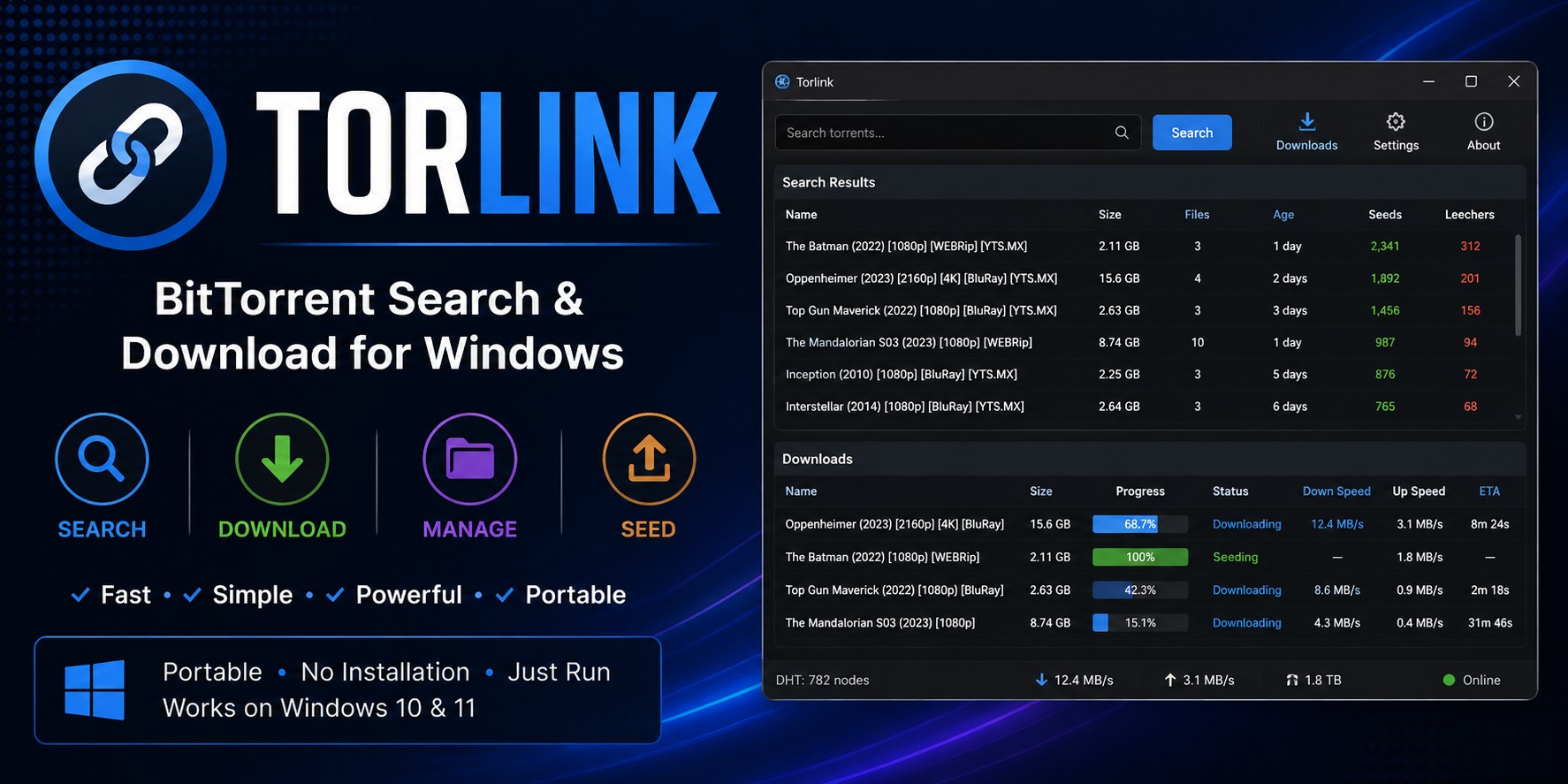The image size is (1568, 784).
Task: Click the status bar download speed arrow icon
Action: (1041, 680)
